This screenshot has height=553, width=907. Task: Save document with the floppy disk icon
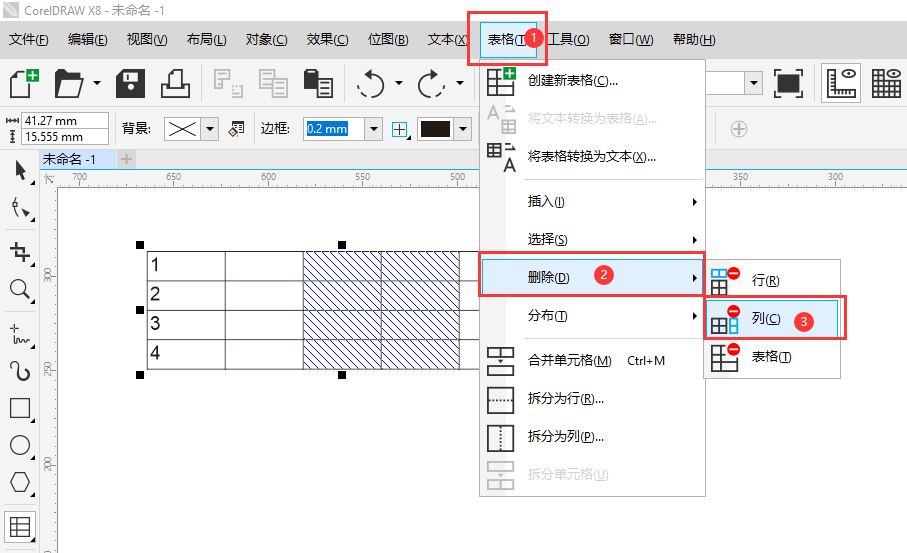point(130,83)
